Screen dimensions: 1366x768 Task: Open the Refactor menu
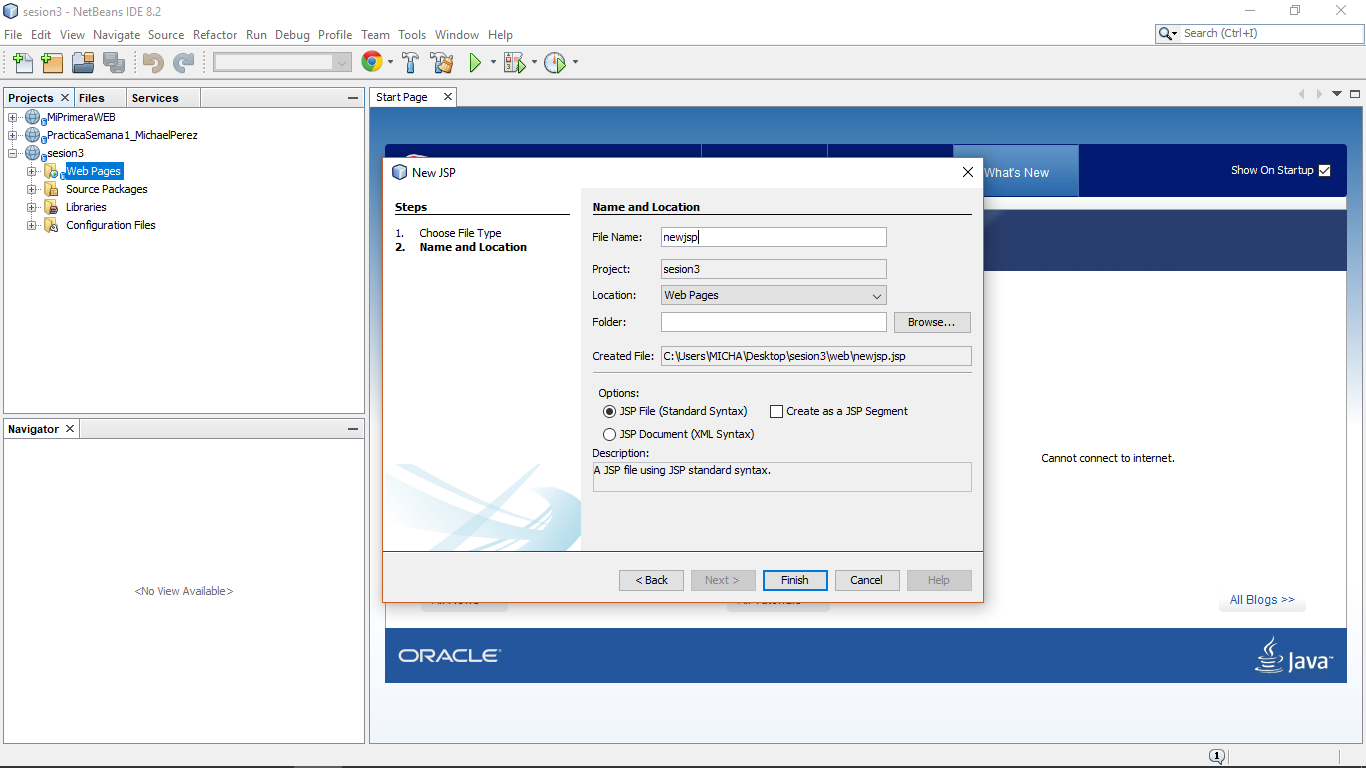(x=215, y=34)
